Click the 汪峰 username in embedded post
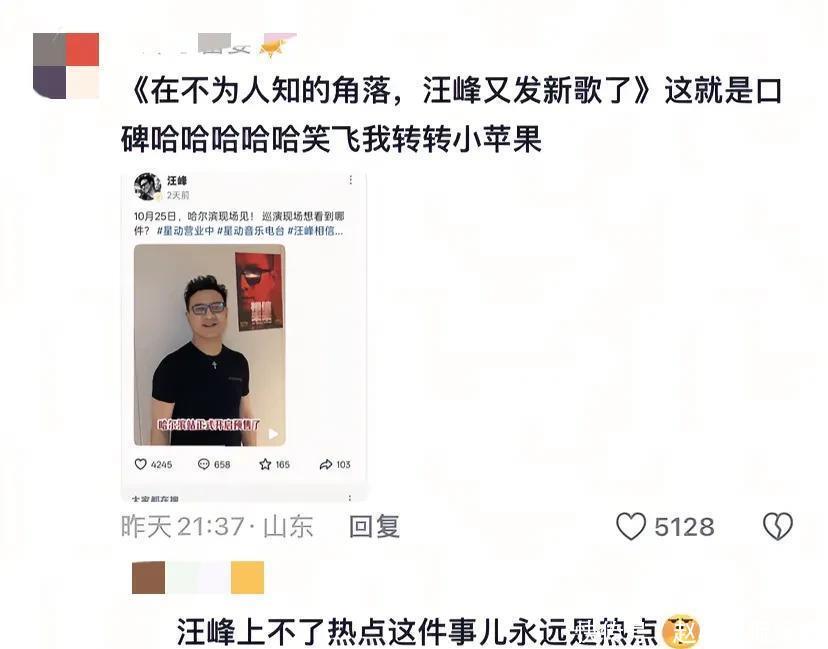This screenshot has height=649, width=828. [177, 181]
